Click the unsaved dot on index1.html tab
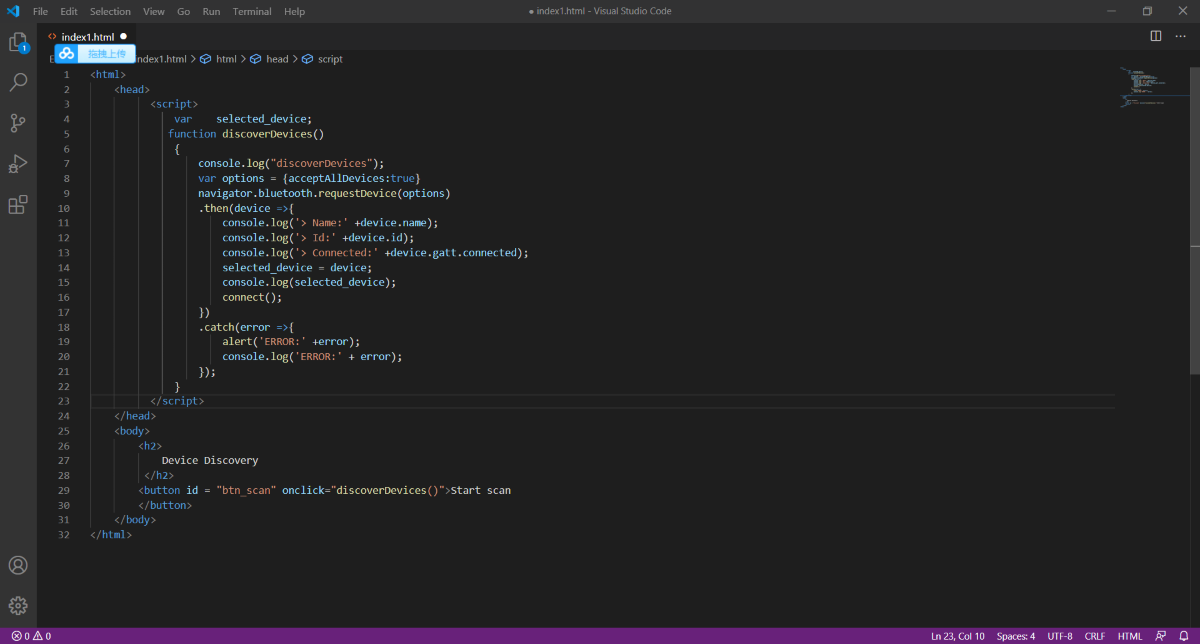The height and width of the screenshot is (644, 1200). click(124, 37)
